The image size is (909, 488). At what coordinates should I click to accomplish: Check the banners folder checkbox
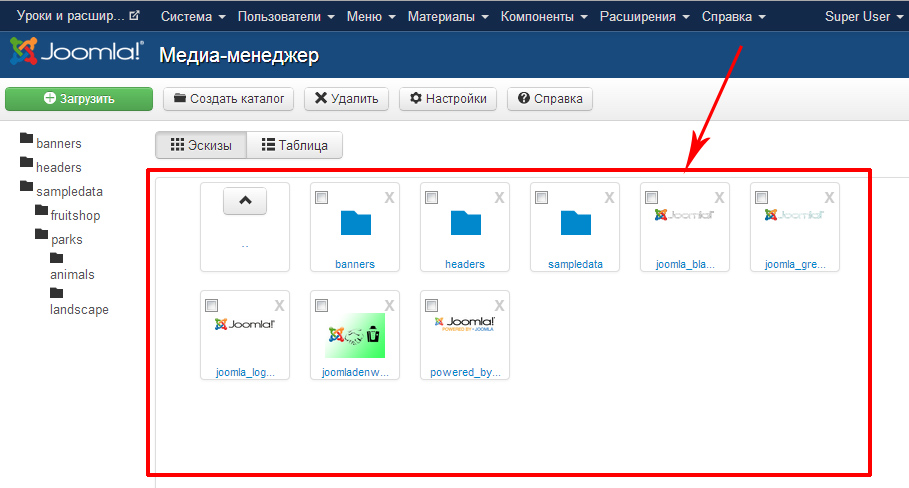(322, 198)
